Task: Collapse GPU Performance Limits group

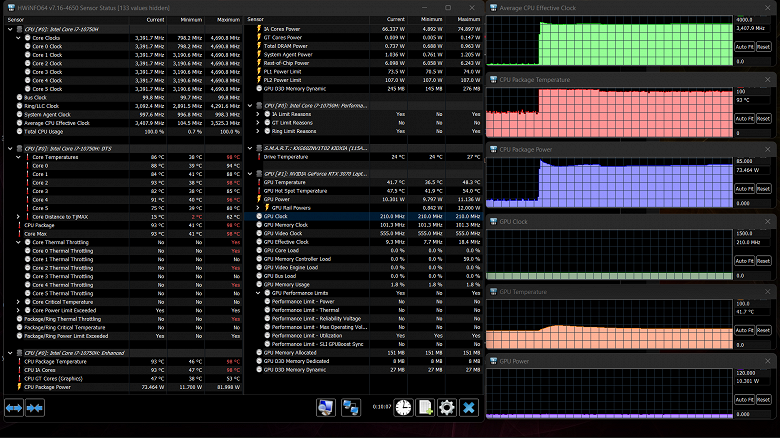Action: [x=258, y=293]
